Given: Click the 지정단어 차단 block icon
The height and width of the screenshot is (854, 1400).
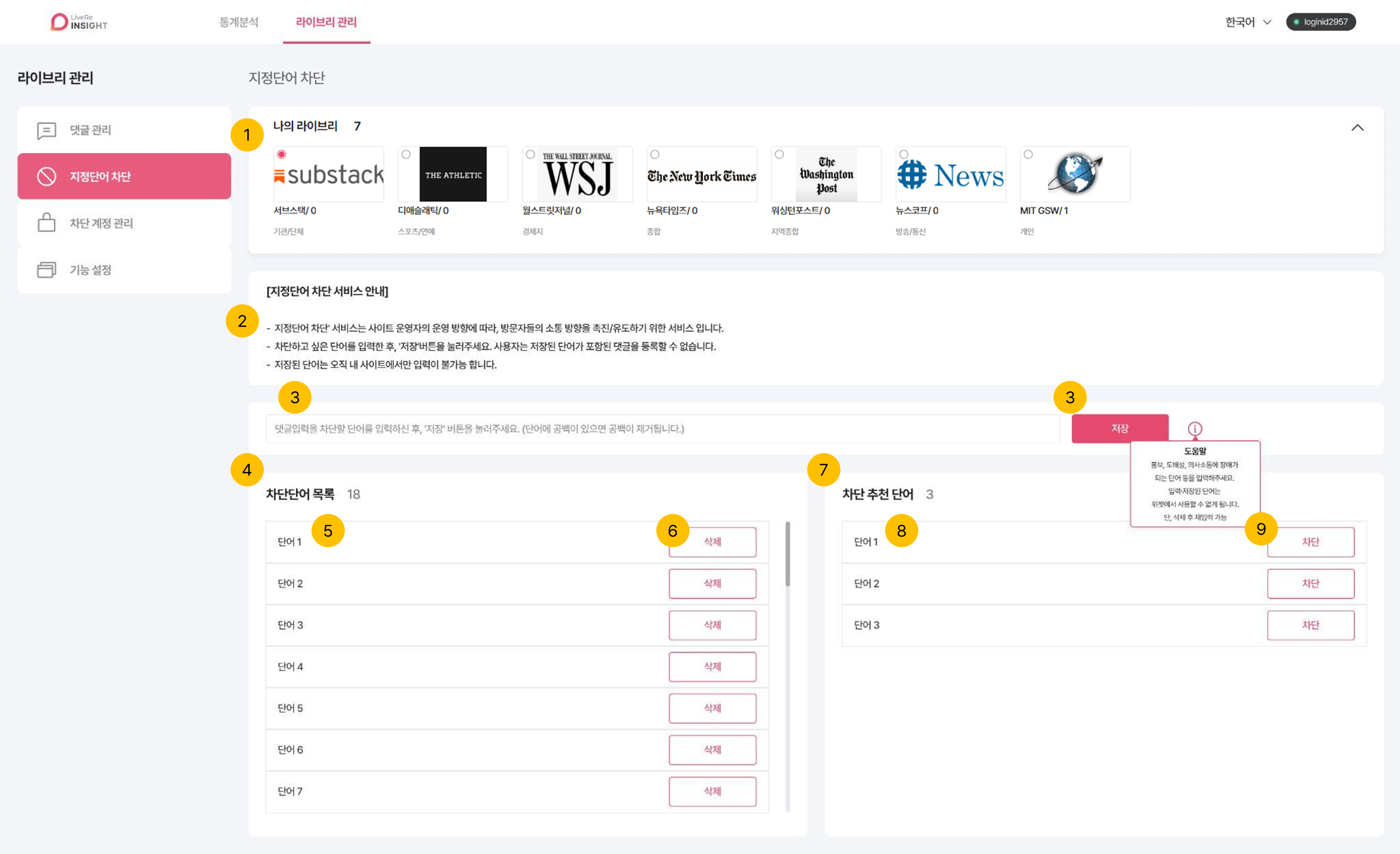Looking at the screenshot, I should tap(46, 176).
